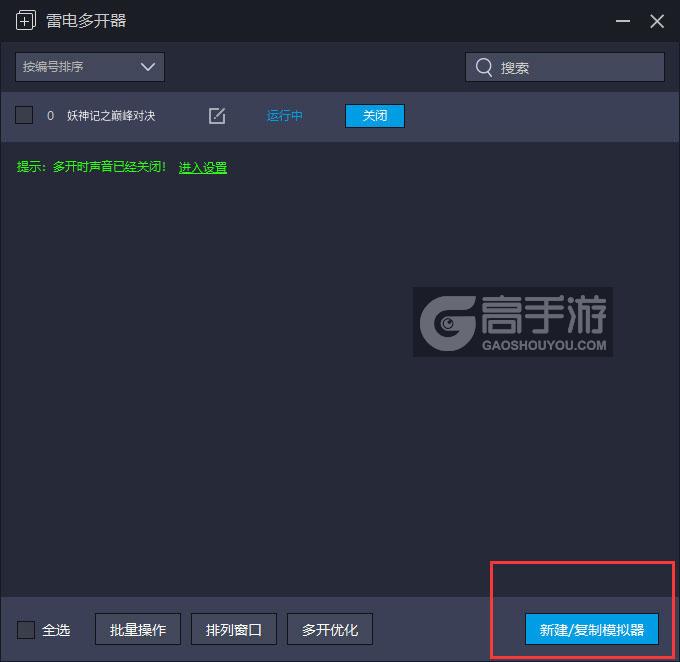Tick the checkbox for emulator 0
Image resolution: width=680 pixels, height=662 pixels.
pos(24,115)
